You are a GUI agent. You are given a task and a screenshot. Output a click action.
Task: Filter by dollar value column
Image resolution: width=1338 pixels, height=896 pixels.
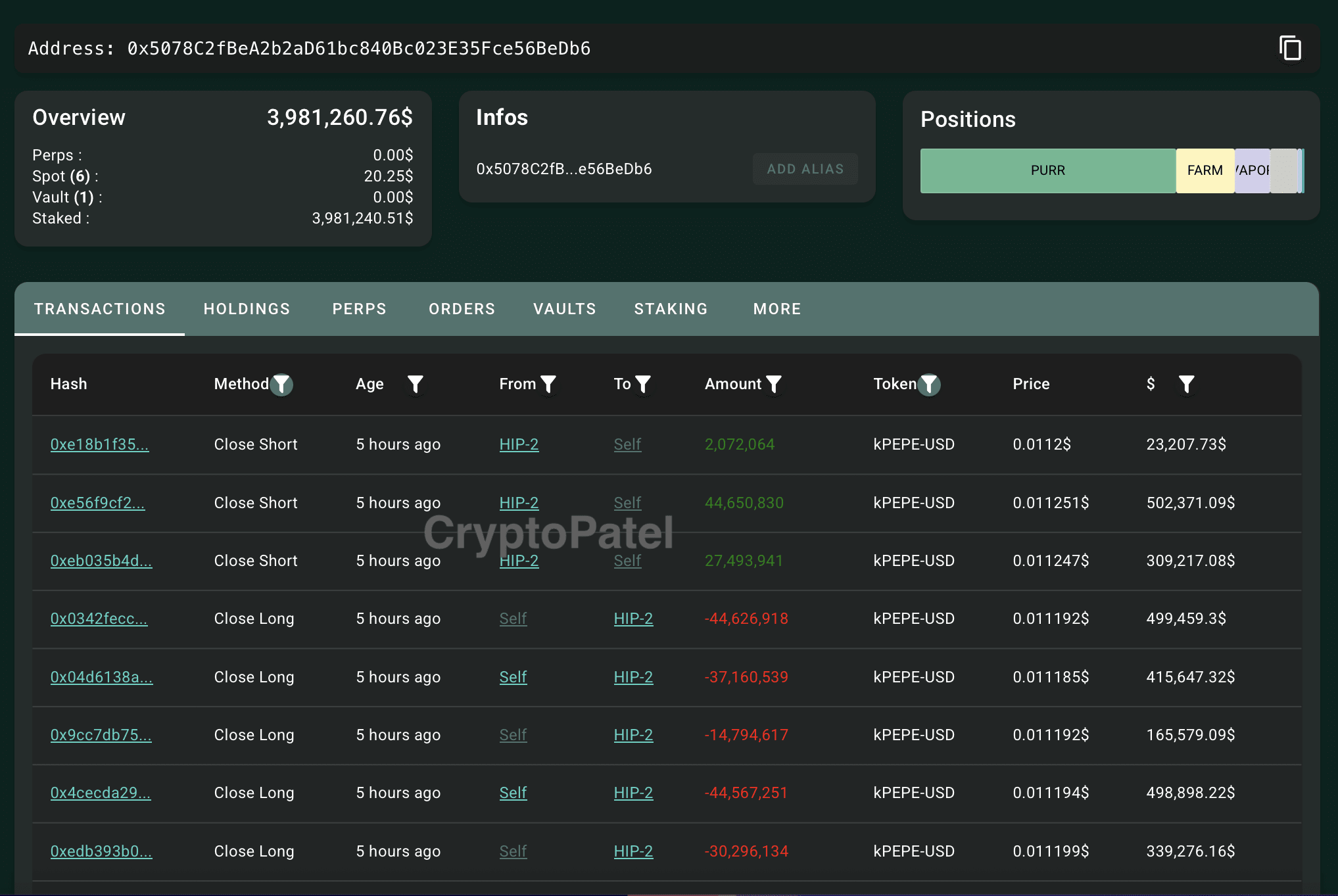[x=1186, y=384]
